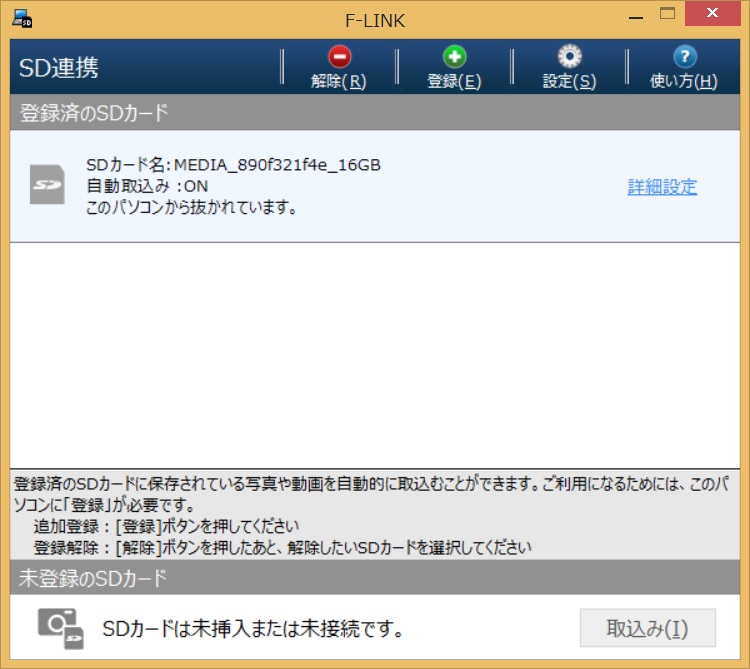Open settings with the 設定 gear icon
This screenshot has height=669, width=750.
point(569,58)
